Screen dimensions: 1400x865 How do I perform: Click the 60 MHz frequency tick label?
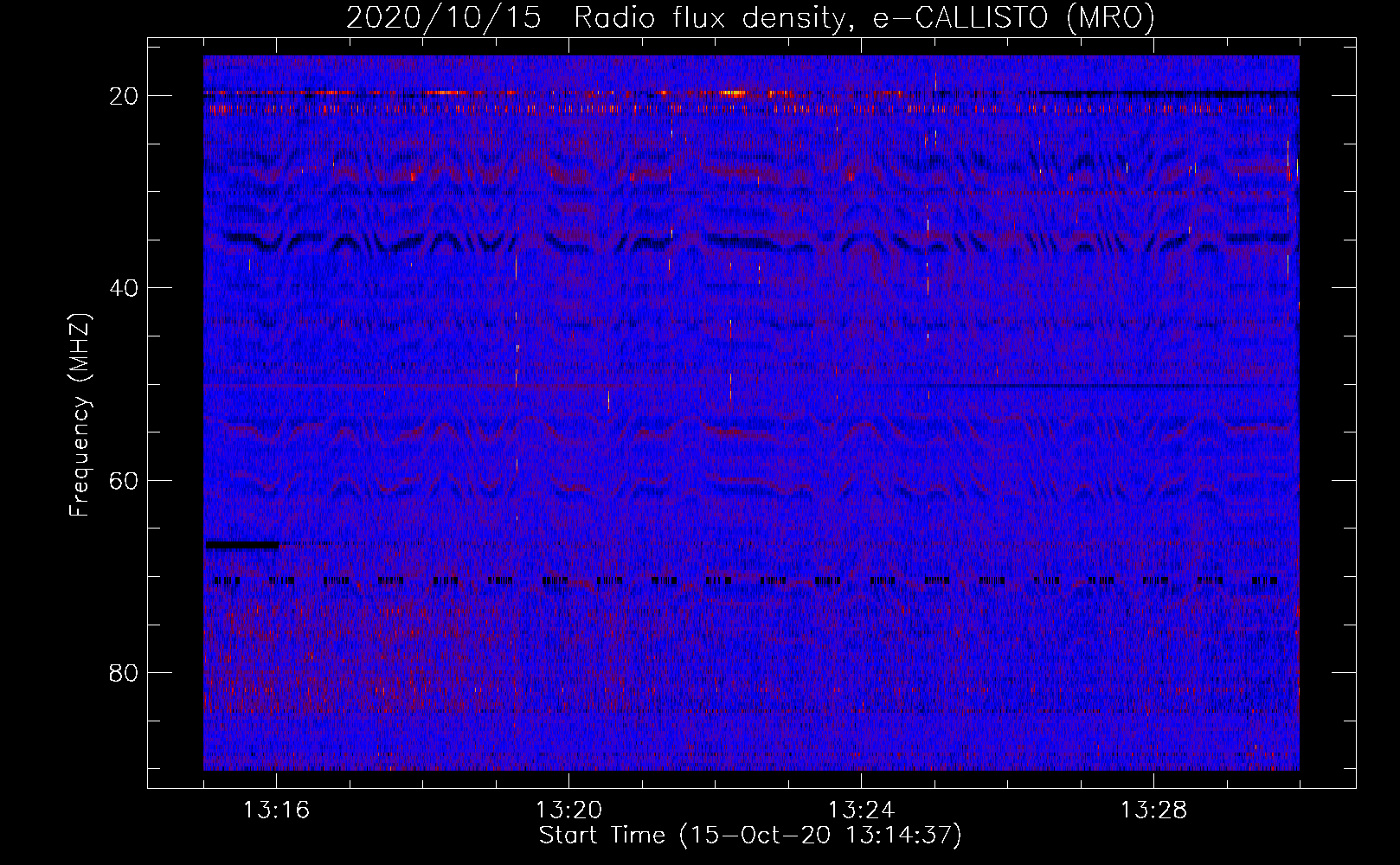coord(124,481)
